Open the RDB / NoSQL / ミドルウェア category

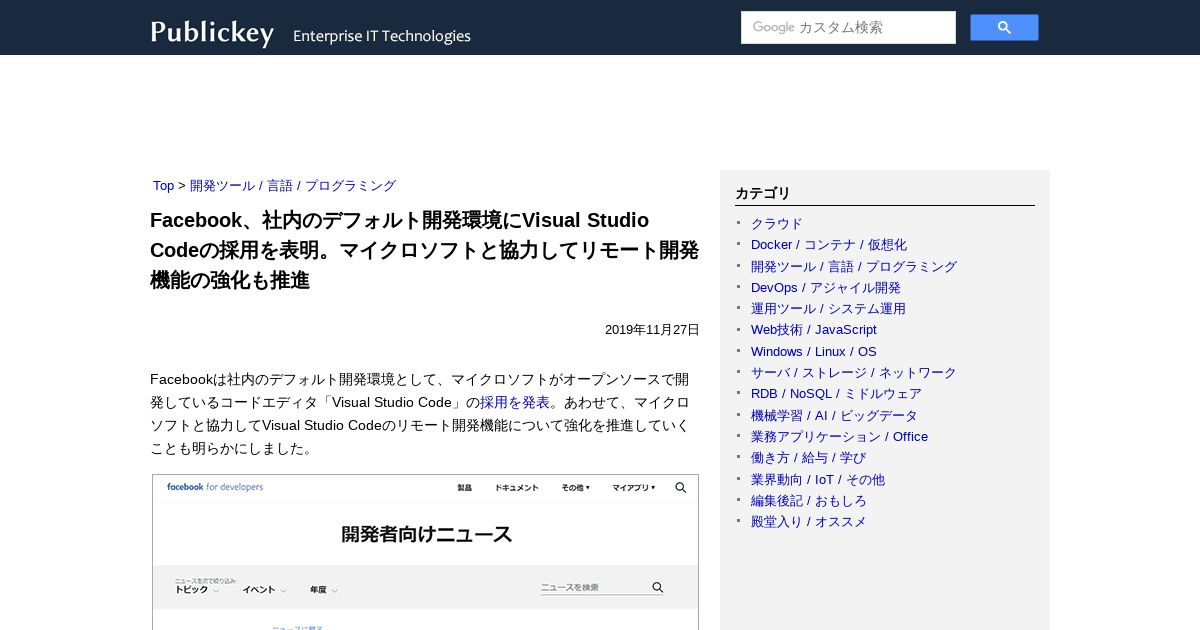coord(836,394)
